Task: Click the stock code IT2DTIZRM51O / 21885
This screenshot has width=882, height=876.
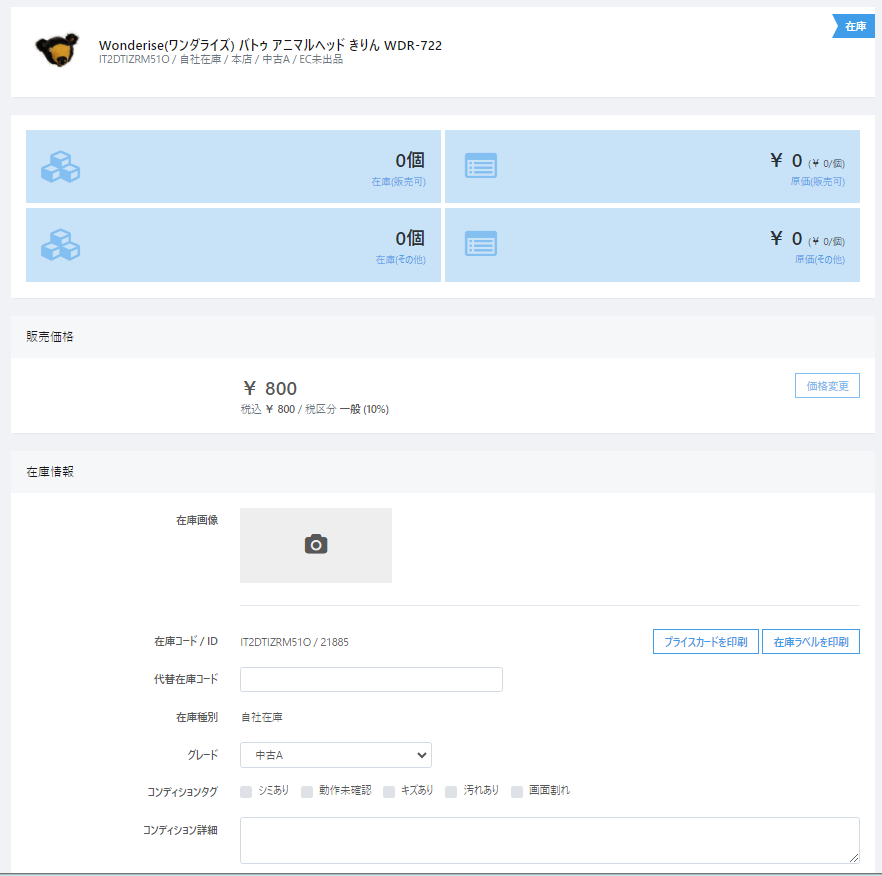Action: [294, 642]
